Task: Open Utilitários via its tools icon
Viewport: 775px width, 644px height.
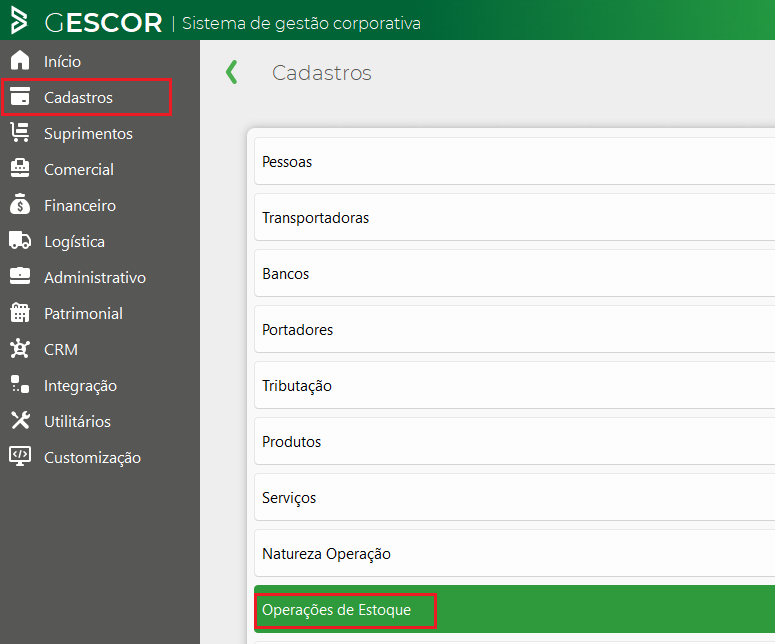Action: pos(20,420)
